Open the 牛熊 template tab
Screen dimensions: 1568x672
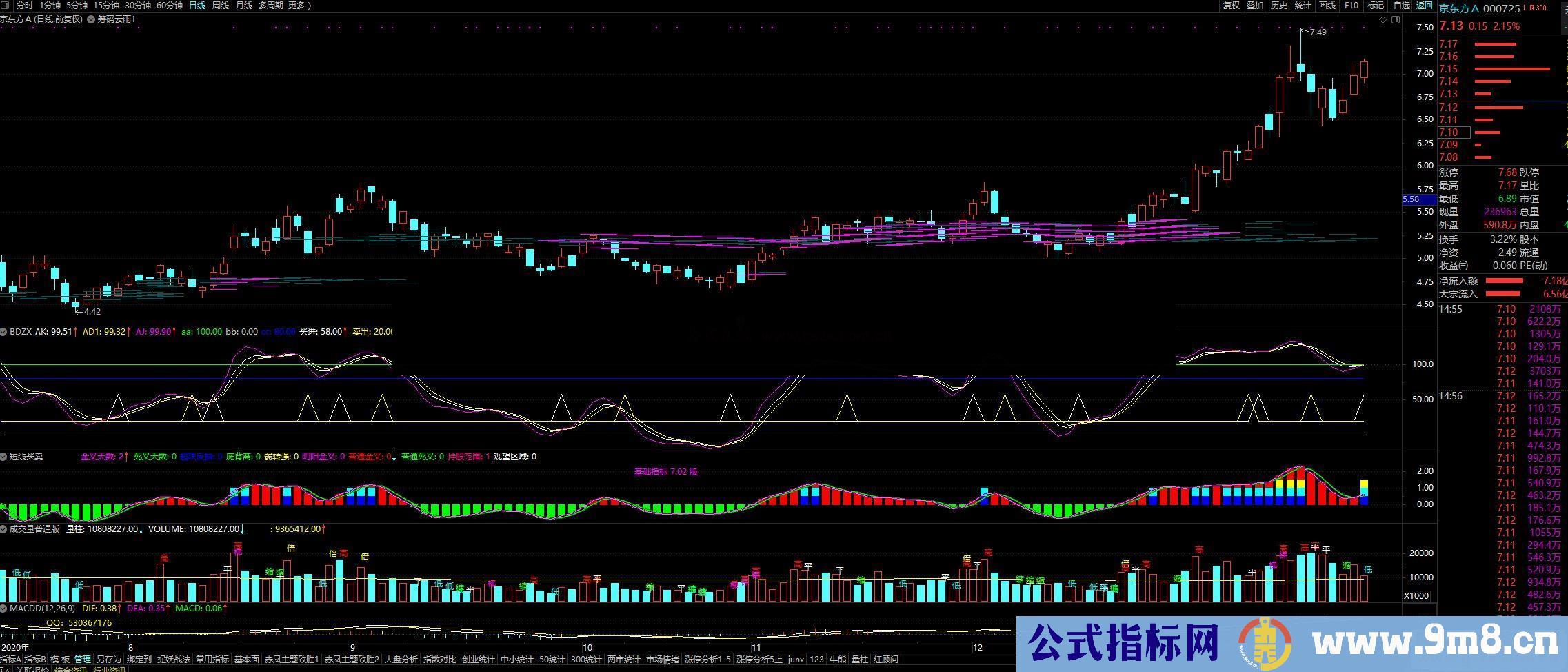(x=837, y=660)
